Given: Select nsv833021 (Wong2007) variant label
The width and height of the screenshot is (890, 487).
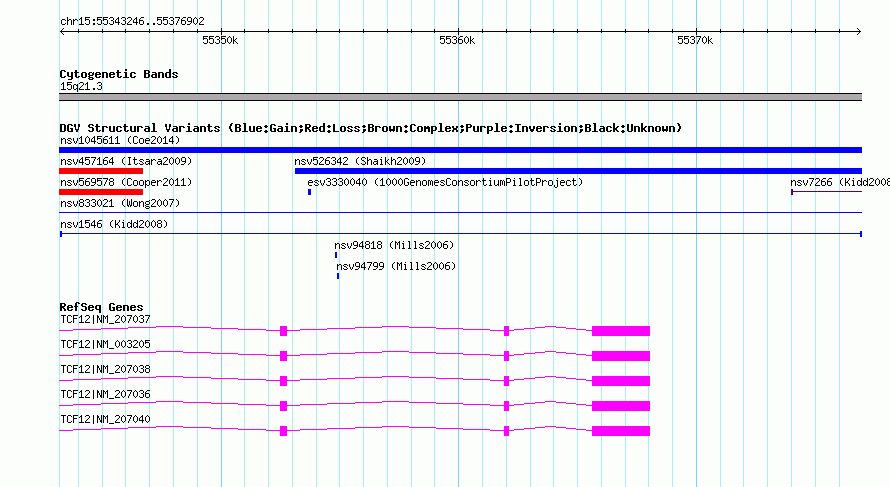Looking at the screenshot, I should pyautogui.click(x=120, y=203).
